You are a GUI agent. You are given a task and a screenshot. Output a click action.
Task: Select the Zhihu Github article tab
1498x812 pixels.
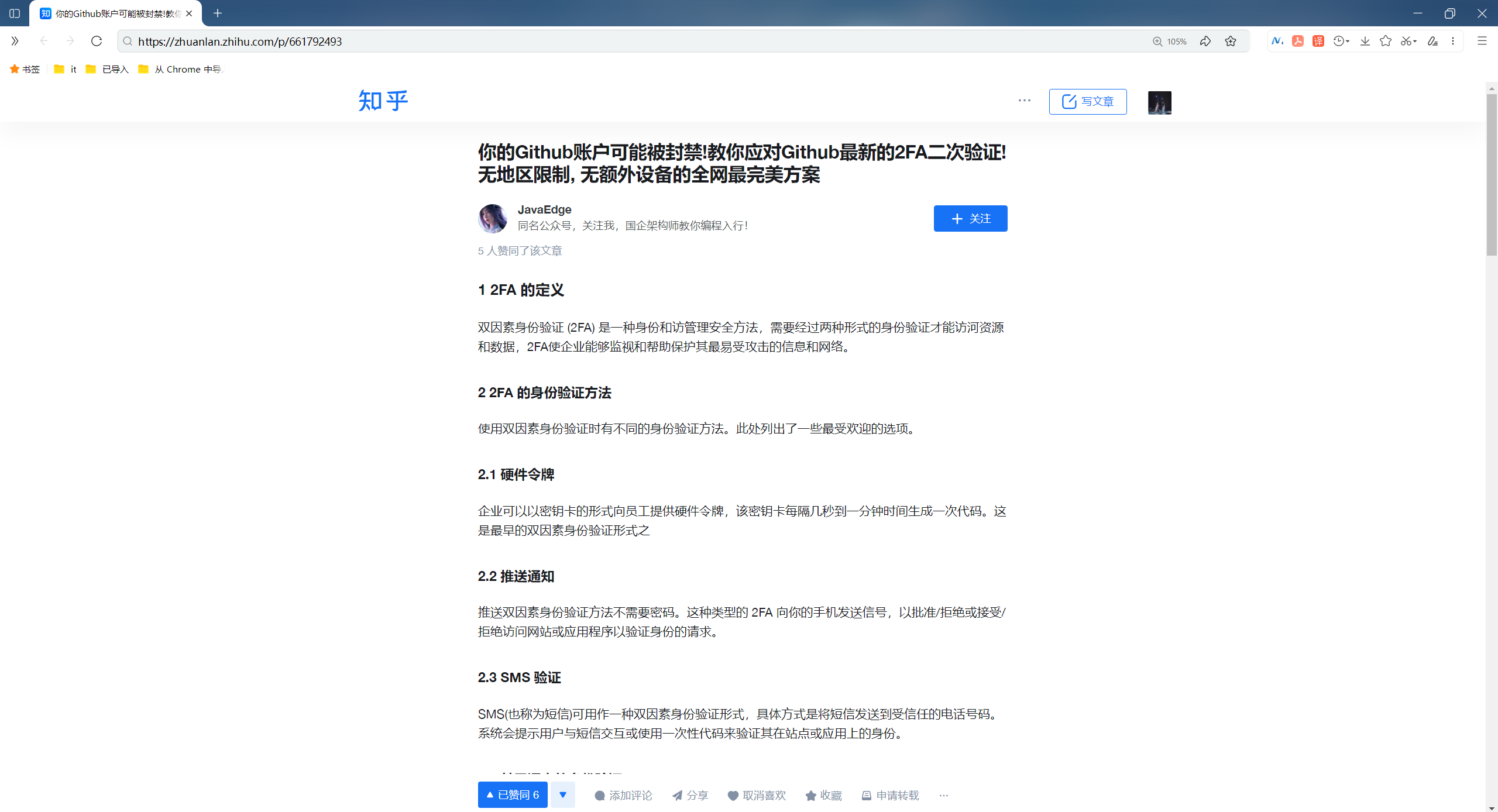click(x=115, y=13)
